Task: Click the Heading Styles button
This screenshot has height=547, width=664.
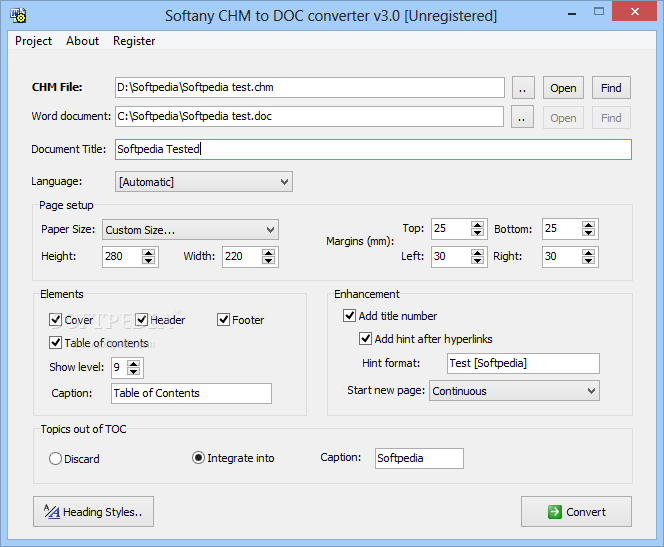Action: (93, 511)
